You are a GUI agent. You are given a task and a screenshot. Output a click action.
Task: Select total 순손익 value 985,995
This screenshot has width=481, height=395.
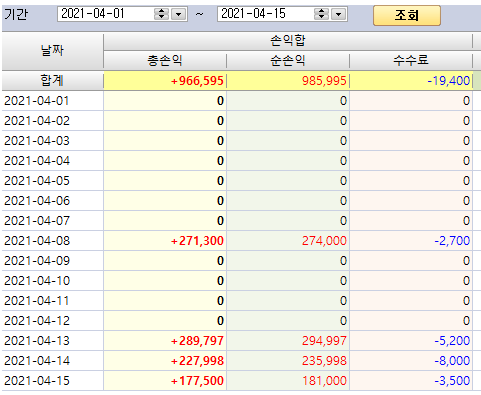[x=288, y=81]
